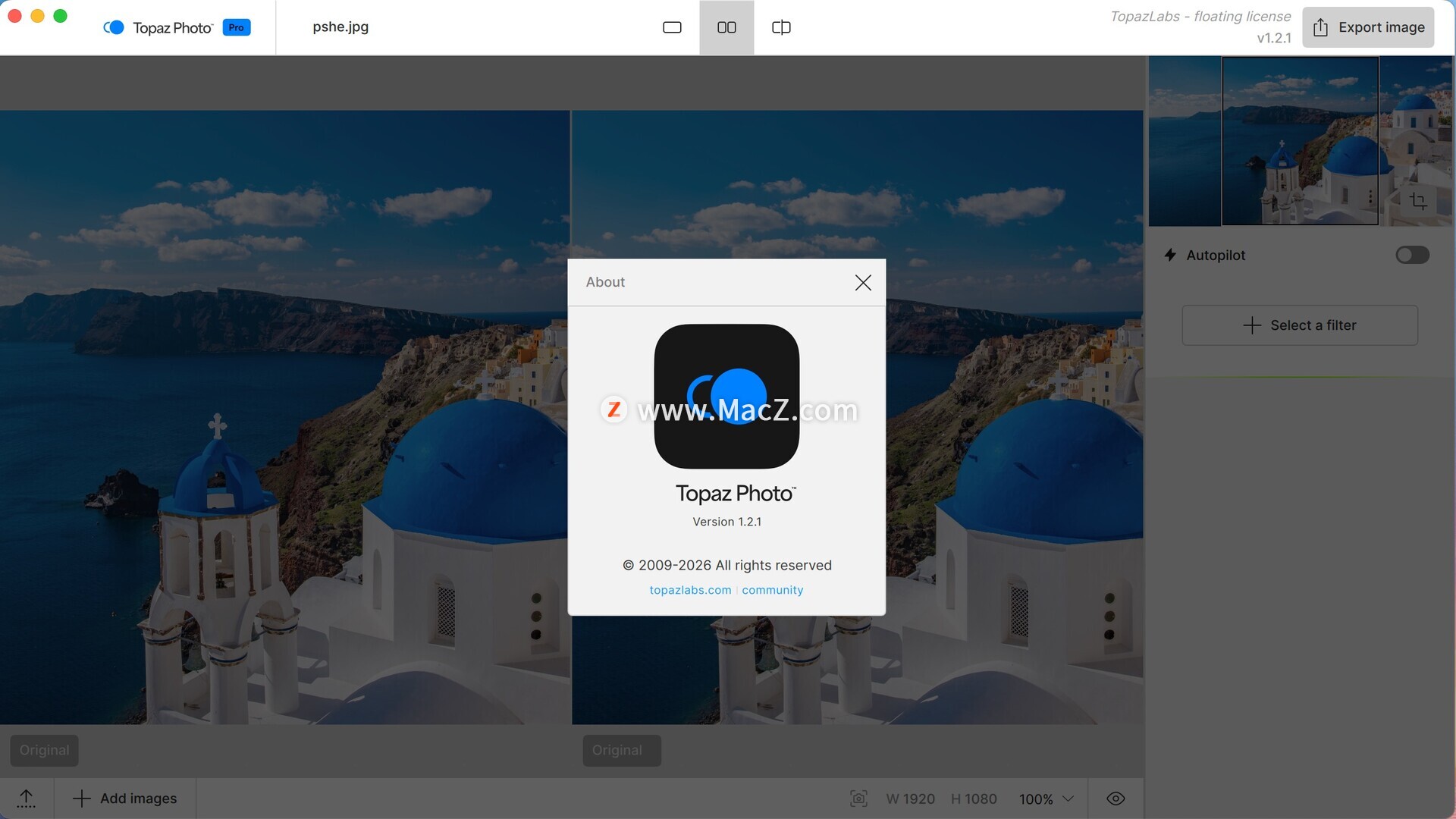Image resolution: width=1456 pixels, height=819 pixels.
Task: Open the 100% zoom dropdown
Action: click(x=1046, y=799)
